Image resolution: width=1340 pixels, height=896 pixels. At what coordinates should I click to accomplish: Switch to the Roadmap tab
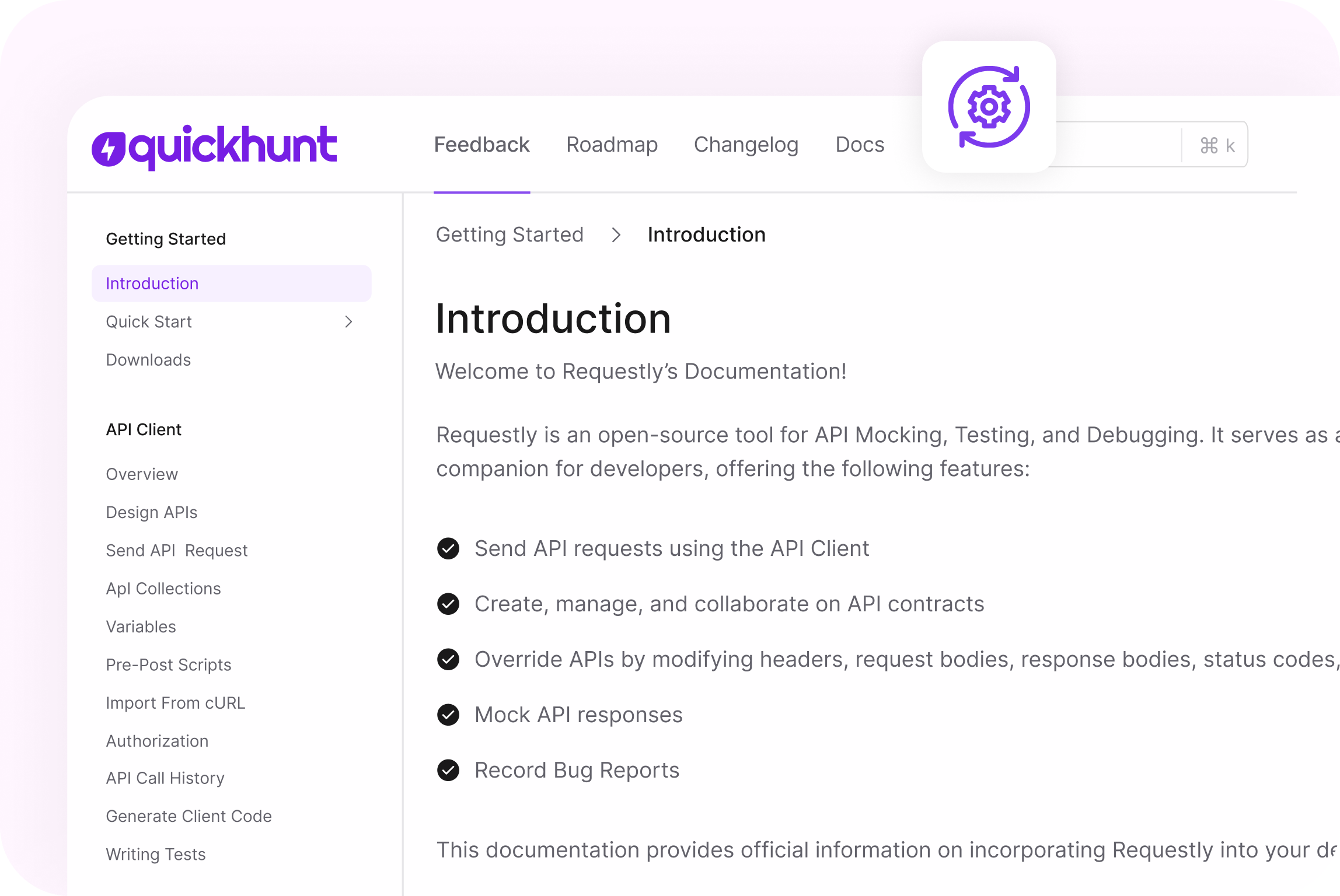(612, 144)
